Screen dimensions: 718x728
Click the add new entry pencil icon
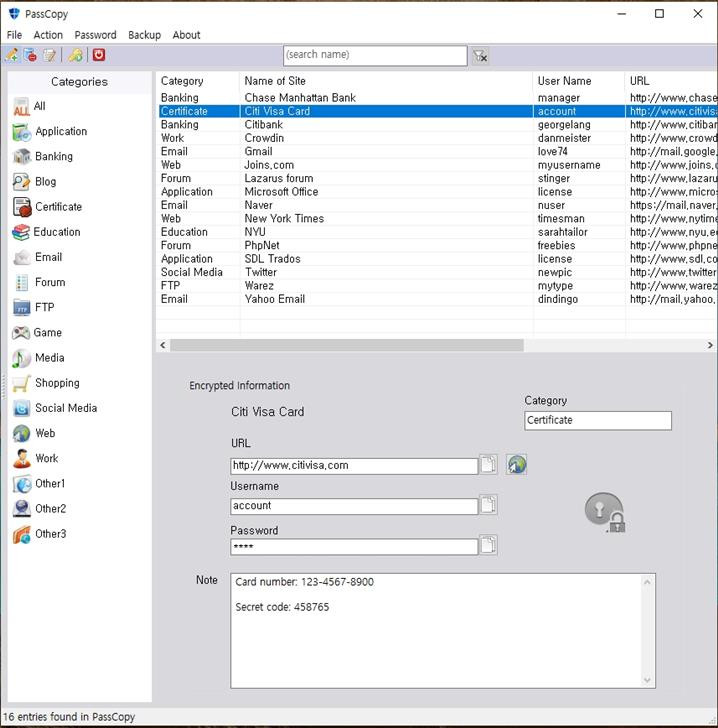[12, 55]
